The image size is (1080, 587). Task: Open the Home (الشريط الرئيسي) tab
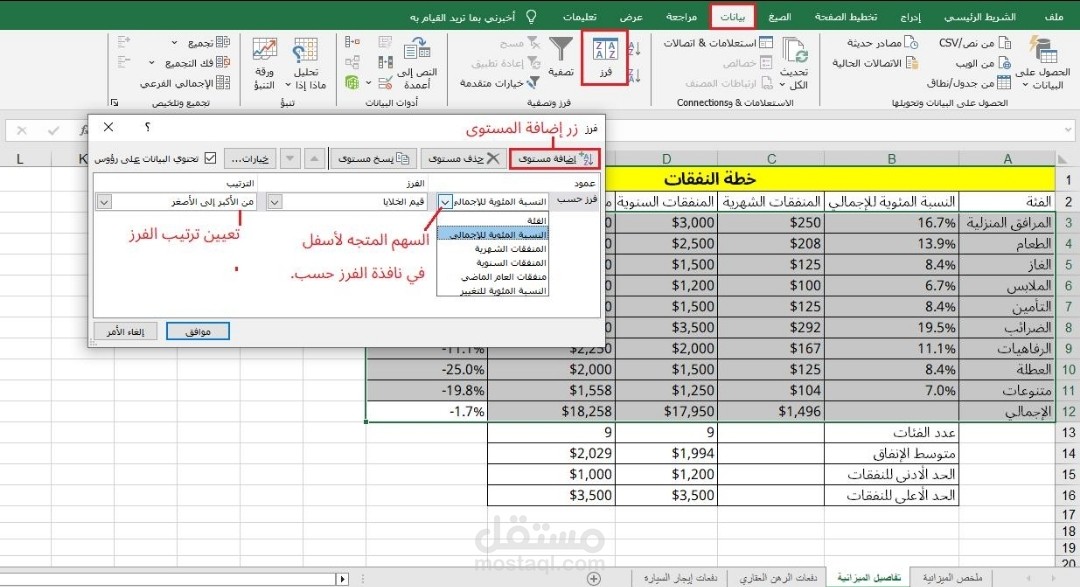pos(979,17)
